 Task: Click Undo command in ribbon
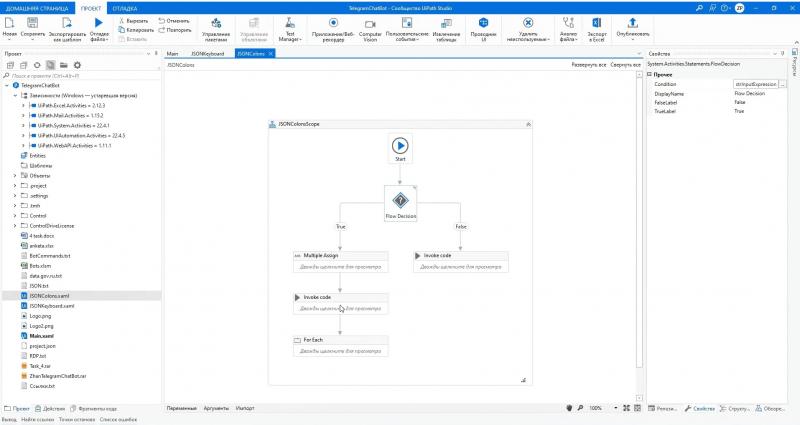click(x=174, y=21)
